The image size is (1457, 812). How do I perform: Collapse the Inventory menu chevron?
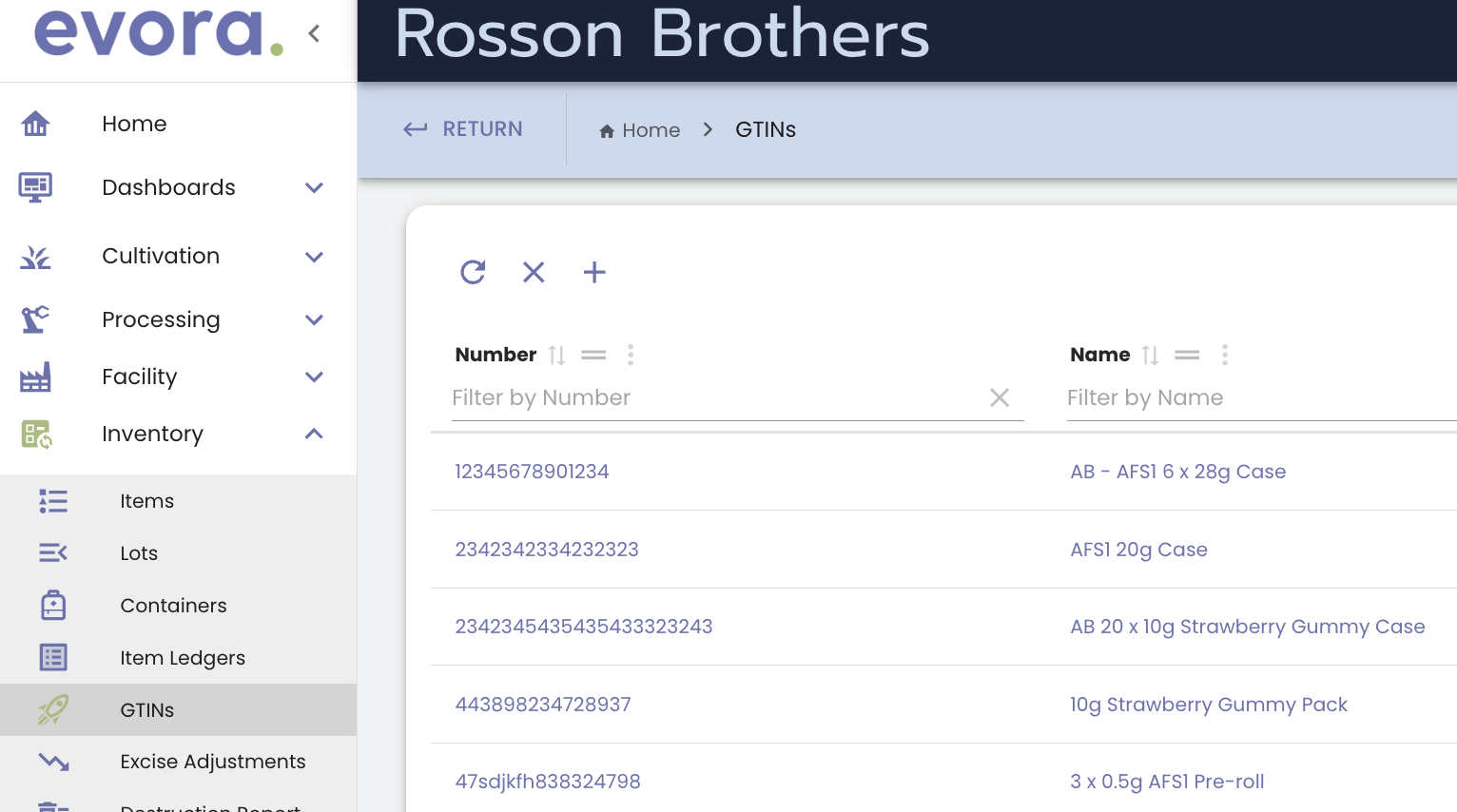pyautogui.click(x=314, y=434)
